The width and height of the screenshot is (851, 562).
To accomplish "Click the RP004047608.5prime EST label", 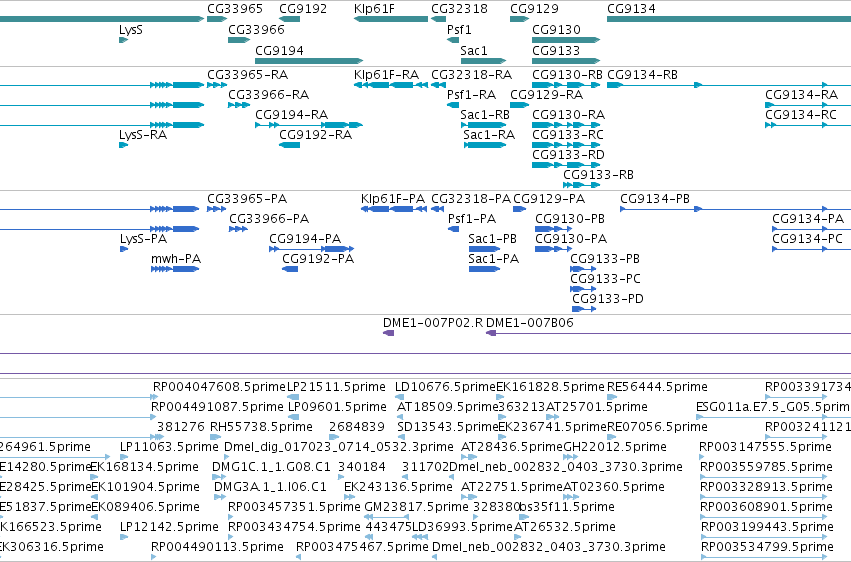I will (x=219, y=387).
